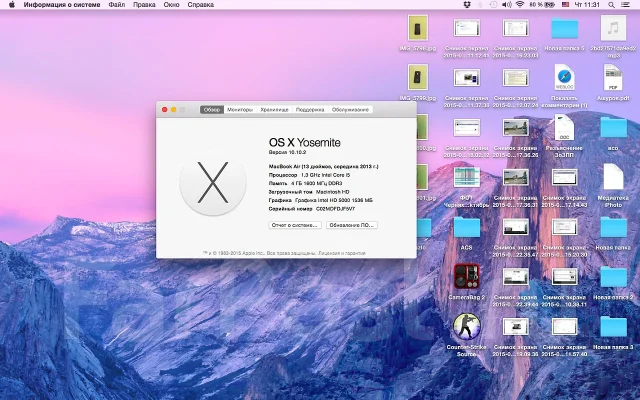Select screenshot thumbnail ending 11.37.38
The width and height of the screenshot is (640, 400).
tap(467, 78)
